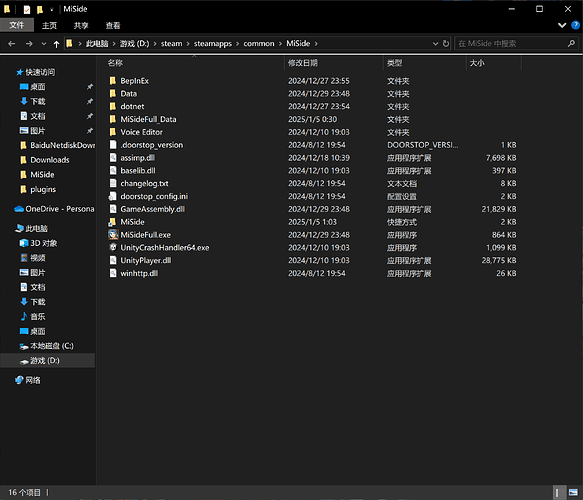
Task: Refresh the current folder view
Action: (446, 44)
